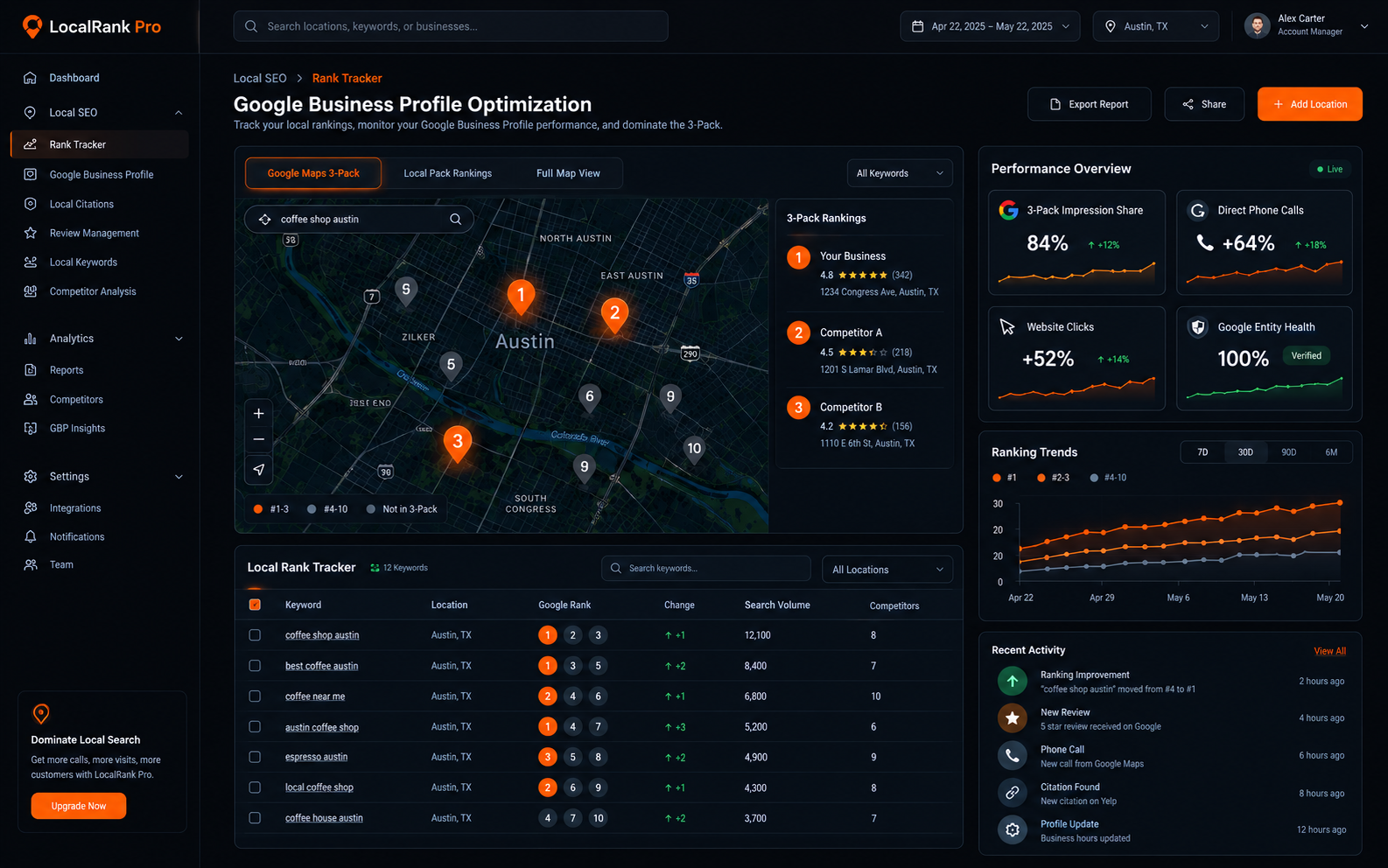Click the Profile Update gear icon
1388x868 pixels.
click(1013, 829)
